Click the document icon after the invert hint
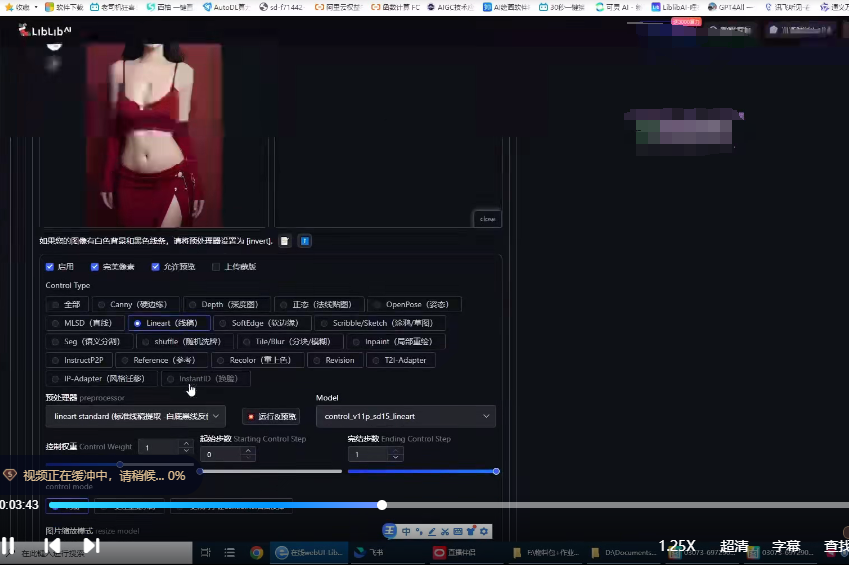This screenshot has width=849, height=565. (x=285, y=241)
